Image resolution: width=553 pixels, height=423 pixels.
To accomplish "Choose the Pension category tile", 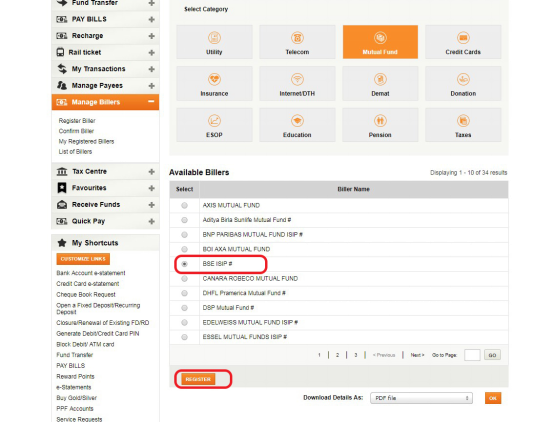I will point(380,125).
